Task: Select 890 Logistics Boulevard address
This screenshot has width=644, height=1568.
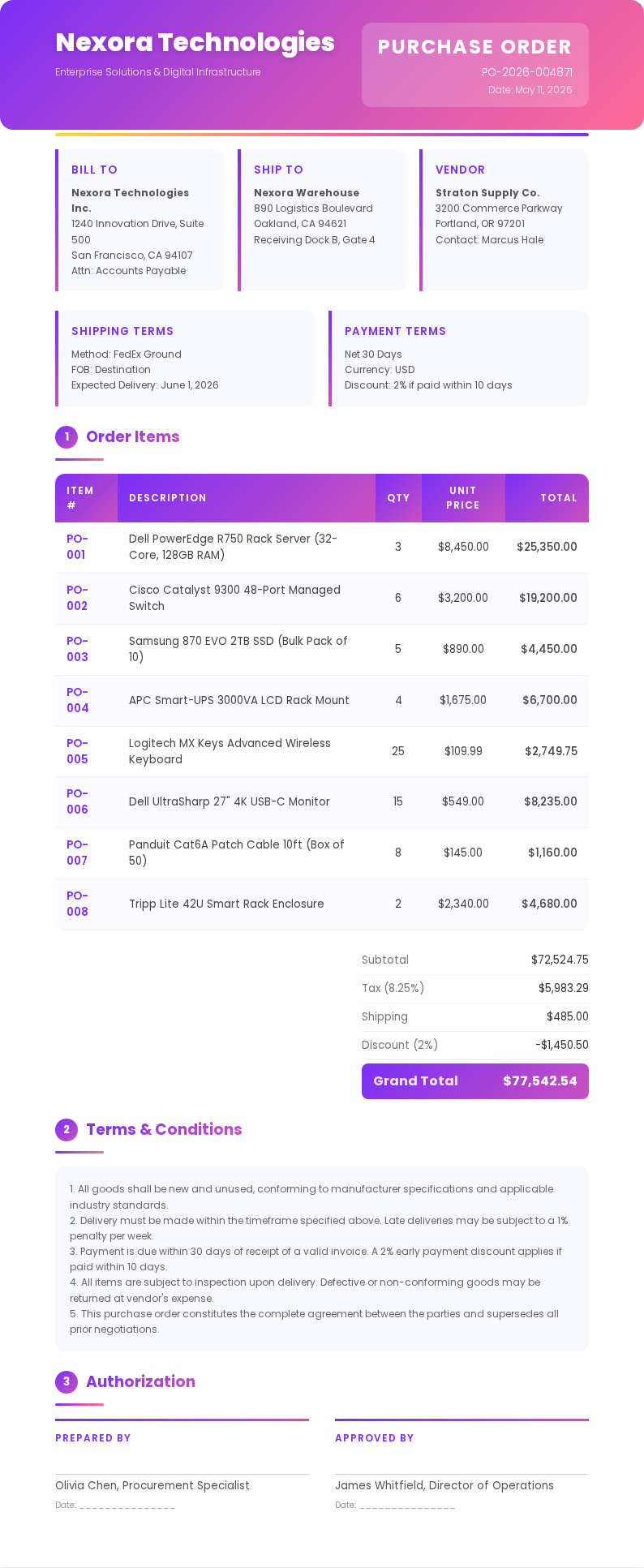Action: 313,208
